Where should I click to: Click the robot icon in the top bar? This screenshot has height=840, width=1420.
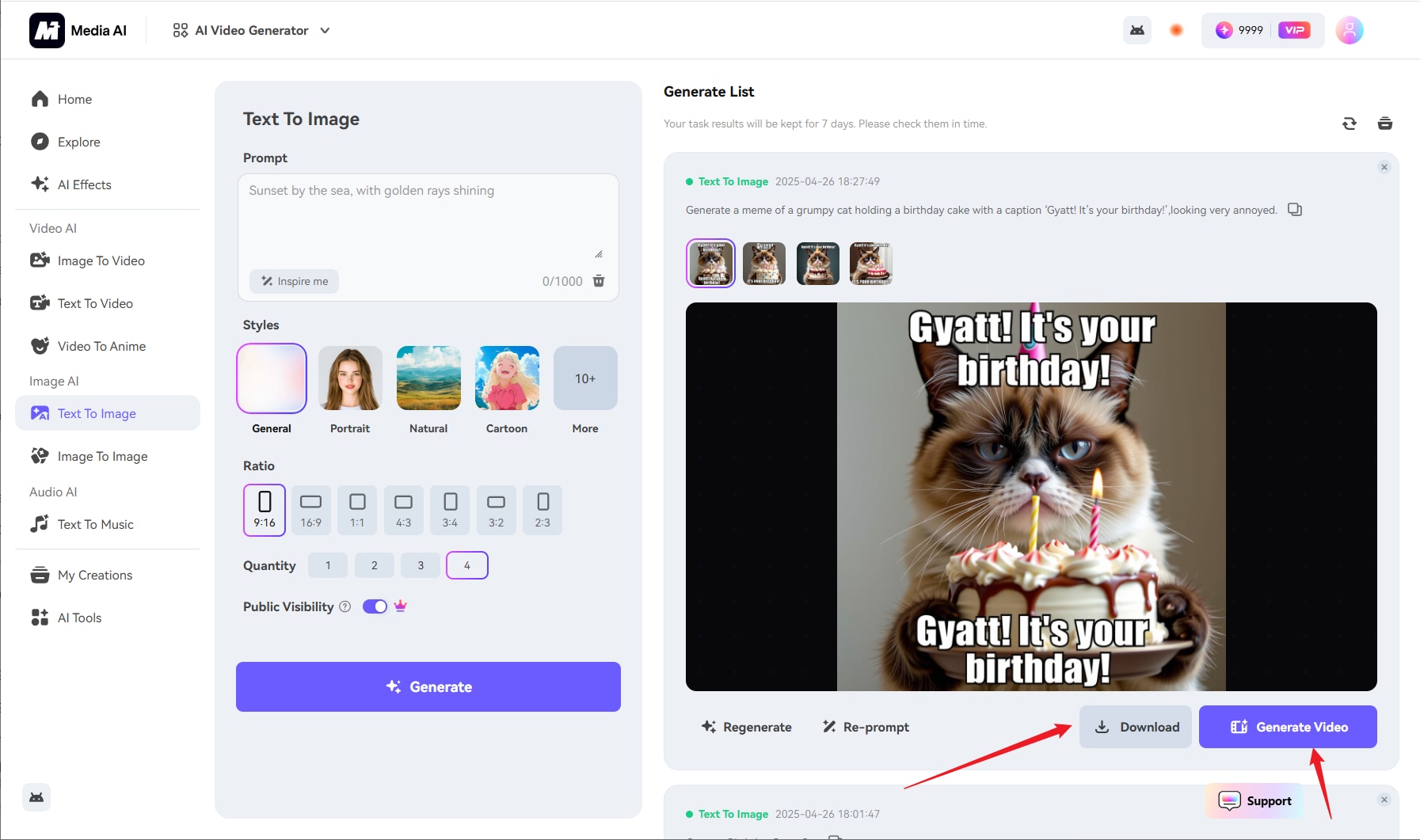pyautogui.click(x=1136, y=29)
